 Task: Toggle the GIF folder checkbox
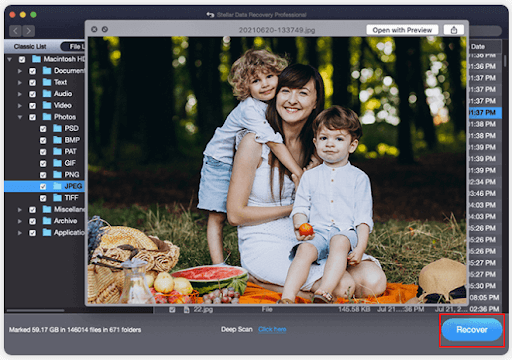(43, 163)
